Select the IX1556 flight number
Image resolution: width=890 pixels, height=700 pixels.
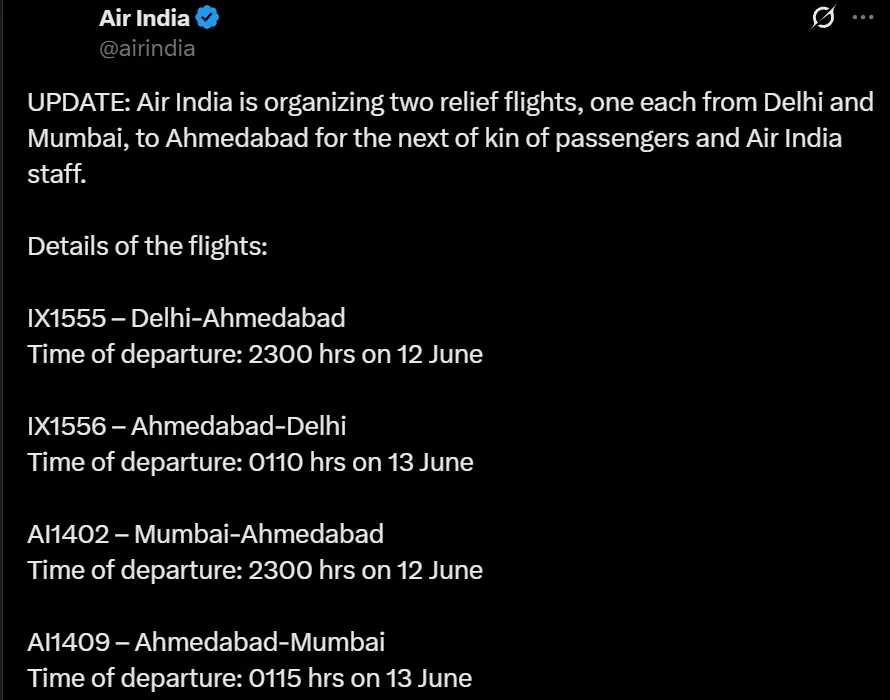click(66, 426)
